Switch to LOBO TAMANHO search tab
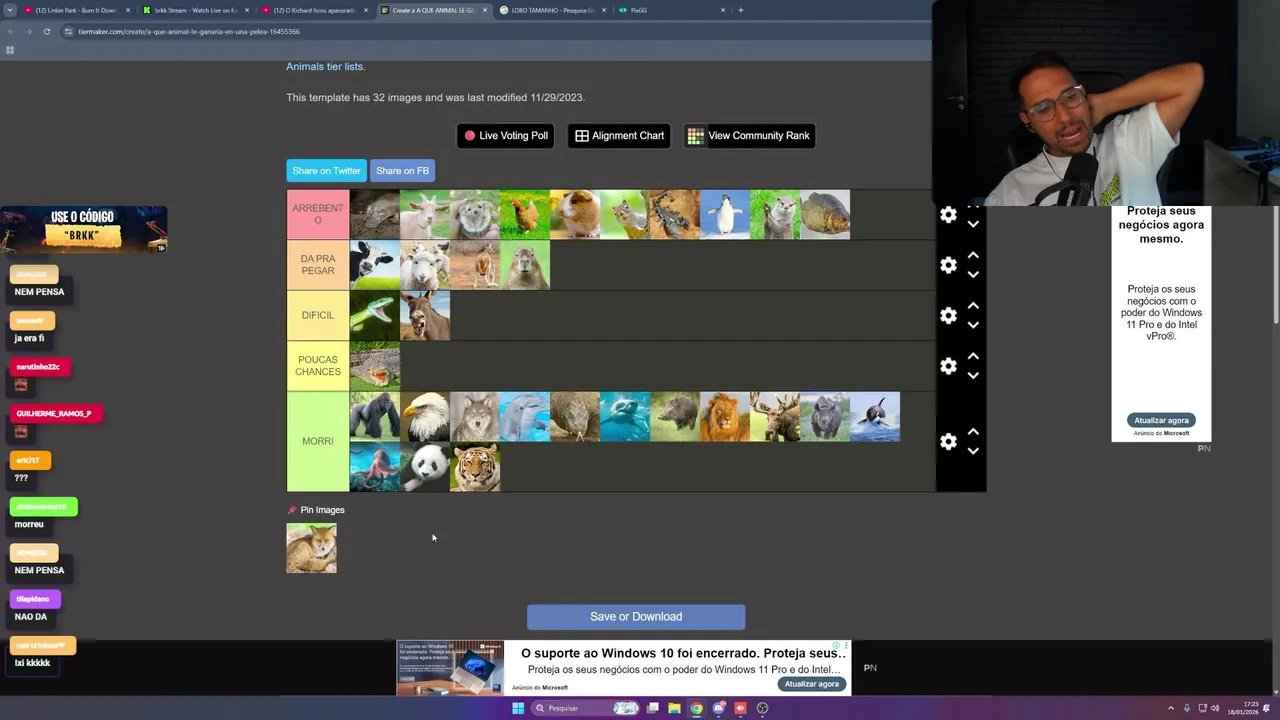The width and height of the screenshot is (1280, 720). pyautogui.click(x=552, y=10)
